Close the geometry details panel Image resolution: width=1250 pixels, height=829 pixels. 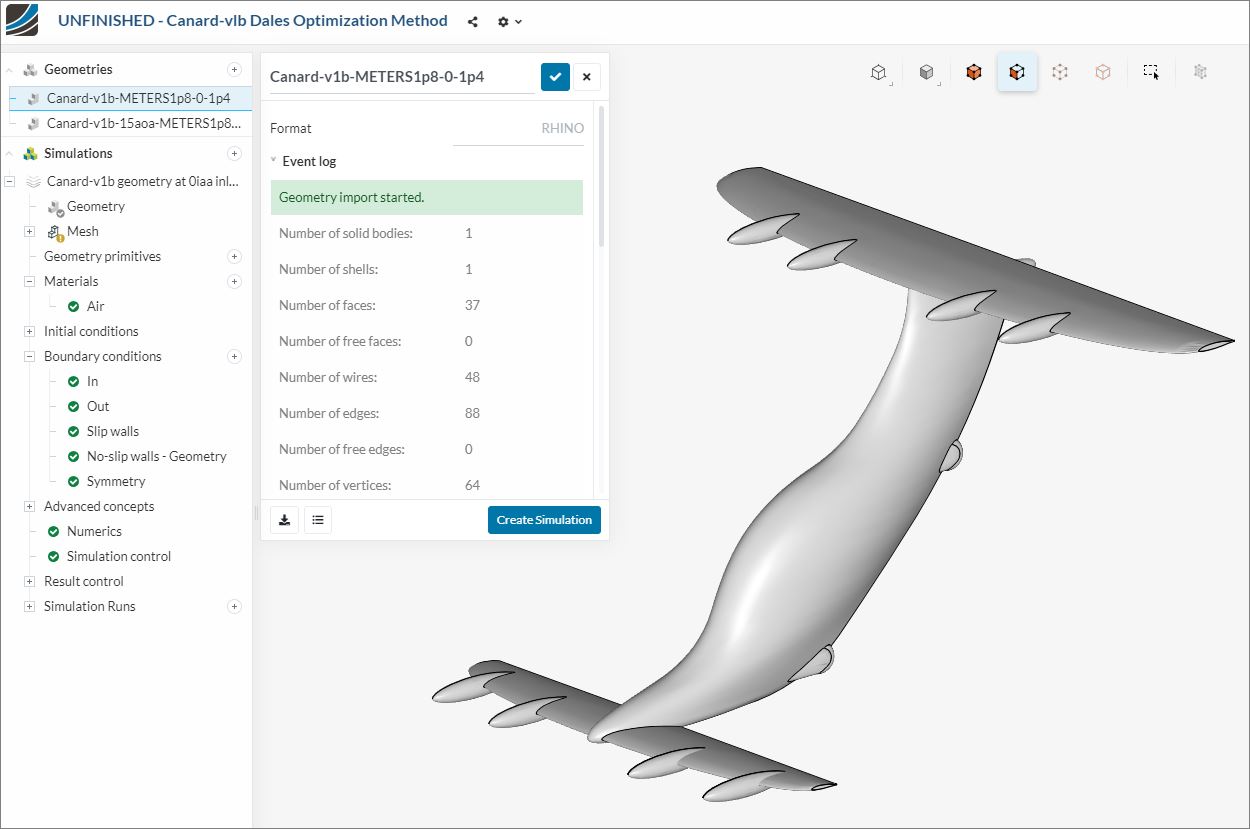coord(587,77)
